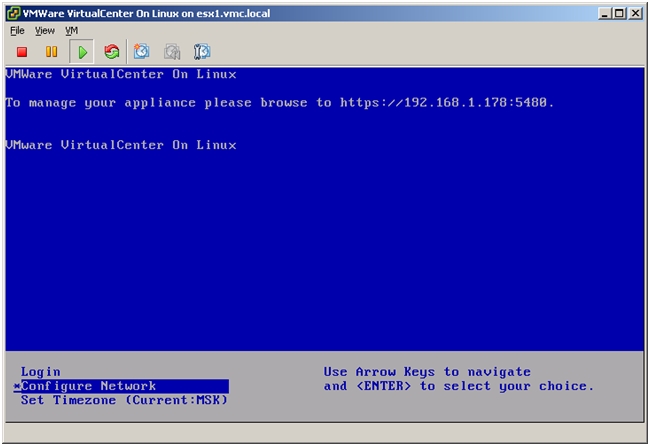Select the Login option in the console
This screenshot has height=446, width=650.
pyautogui.click(x=41, y=372)
